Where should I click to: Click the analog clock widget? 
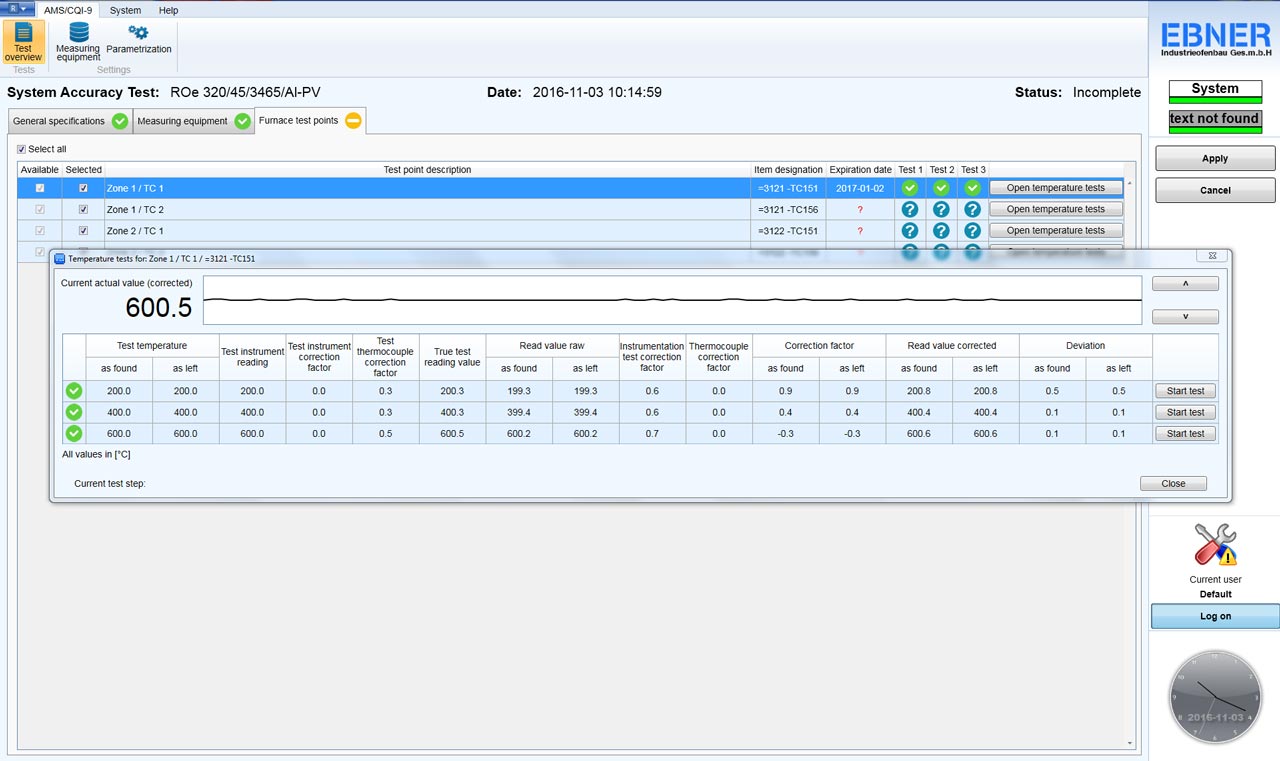(1215, 697)
